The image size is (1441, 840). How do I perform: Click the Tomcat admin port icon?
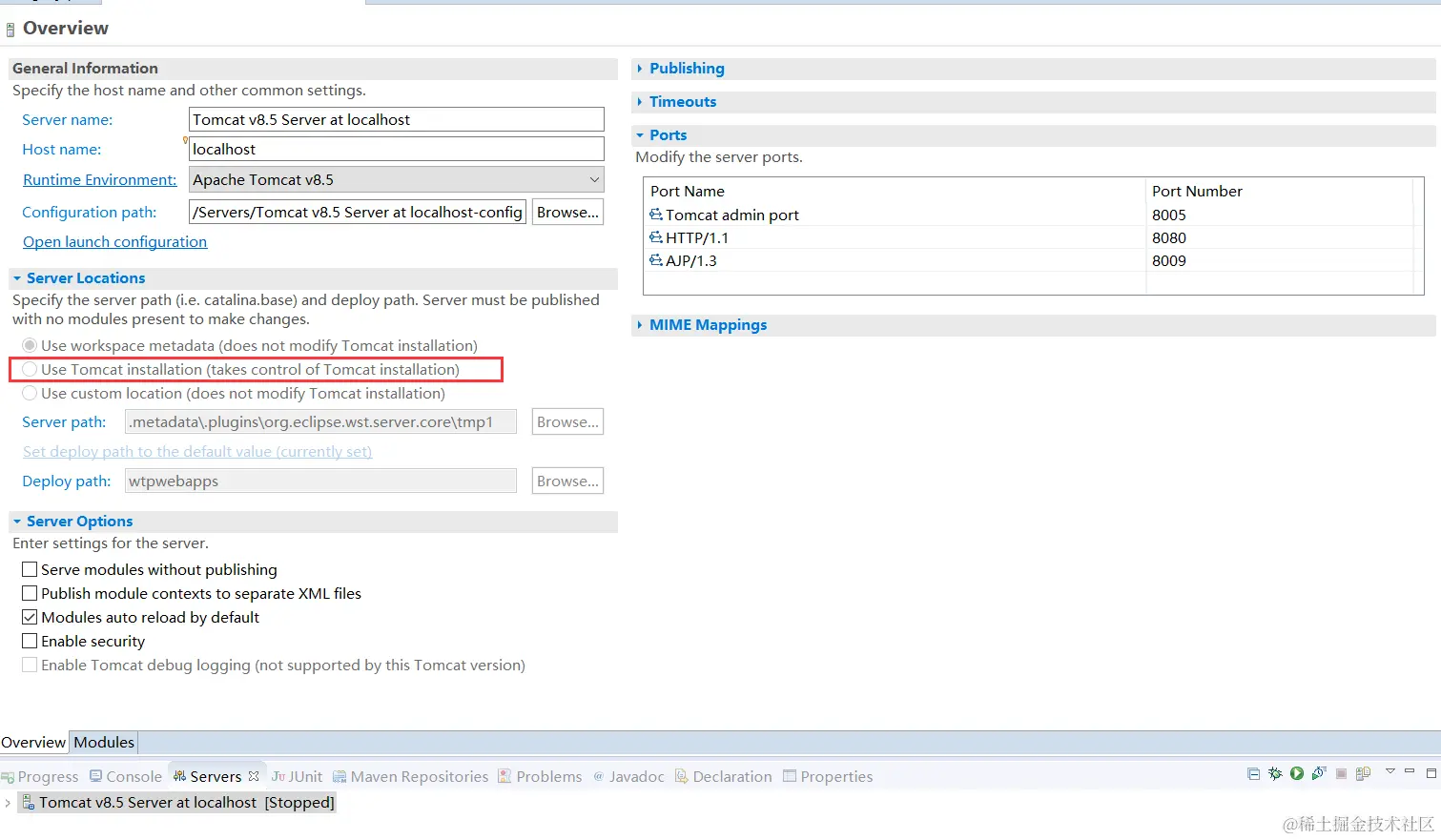pyautogui.click(x=656, y=215)
